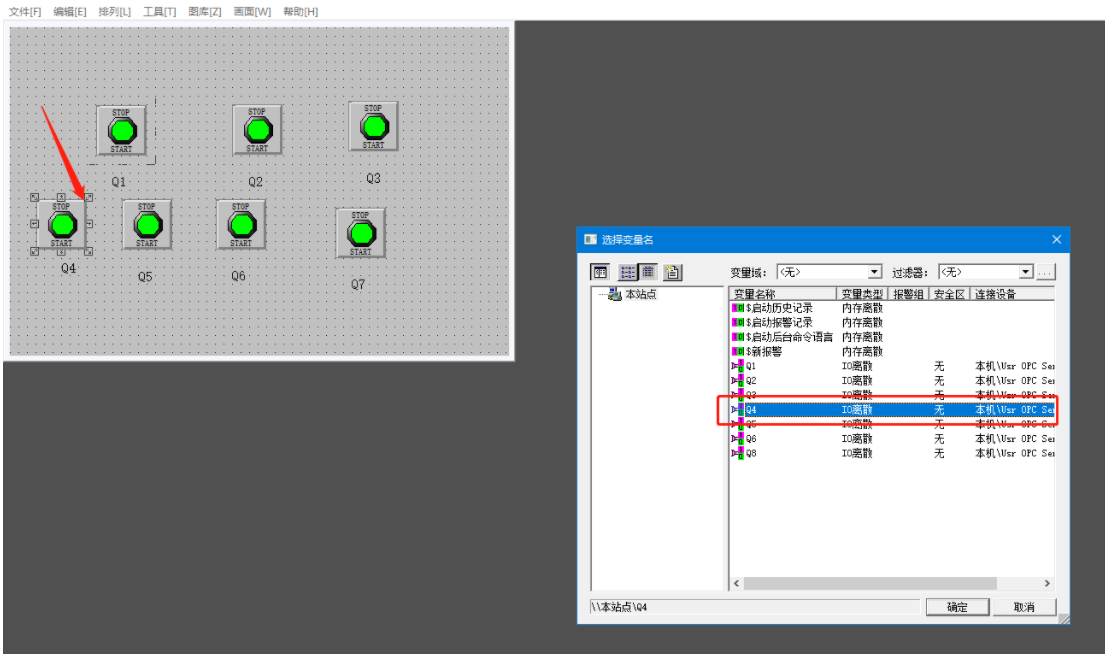This screenshot has height=654, width=1105.
Task: Select the Q7 start/stop button on canvas
Action: (x=361, y=233)
